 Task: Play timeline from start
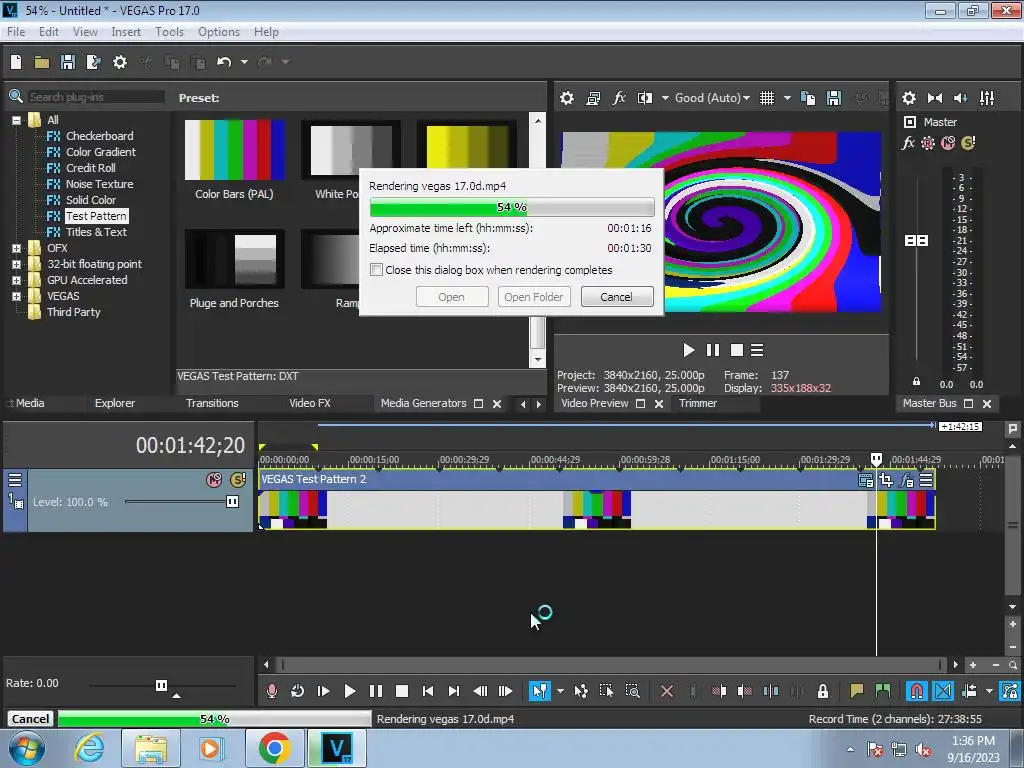[x=323, y=691]
